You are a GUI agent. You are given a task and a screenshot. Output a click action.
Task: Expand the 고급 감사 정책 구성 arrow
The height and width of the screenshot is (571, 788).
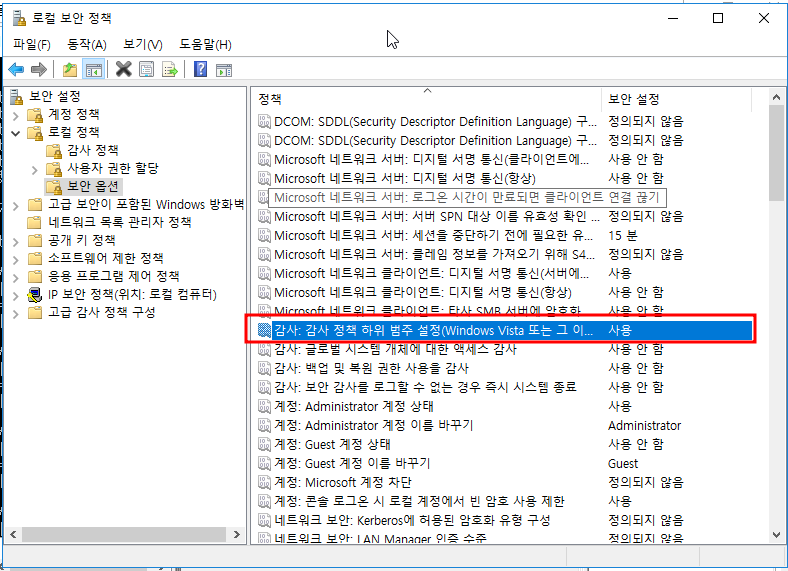[x=16, y=314]
